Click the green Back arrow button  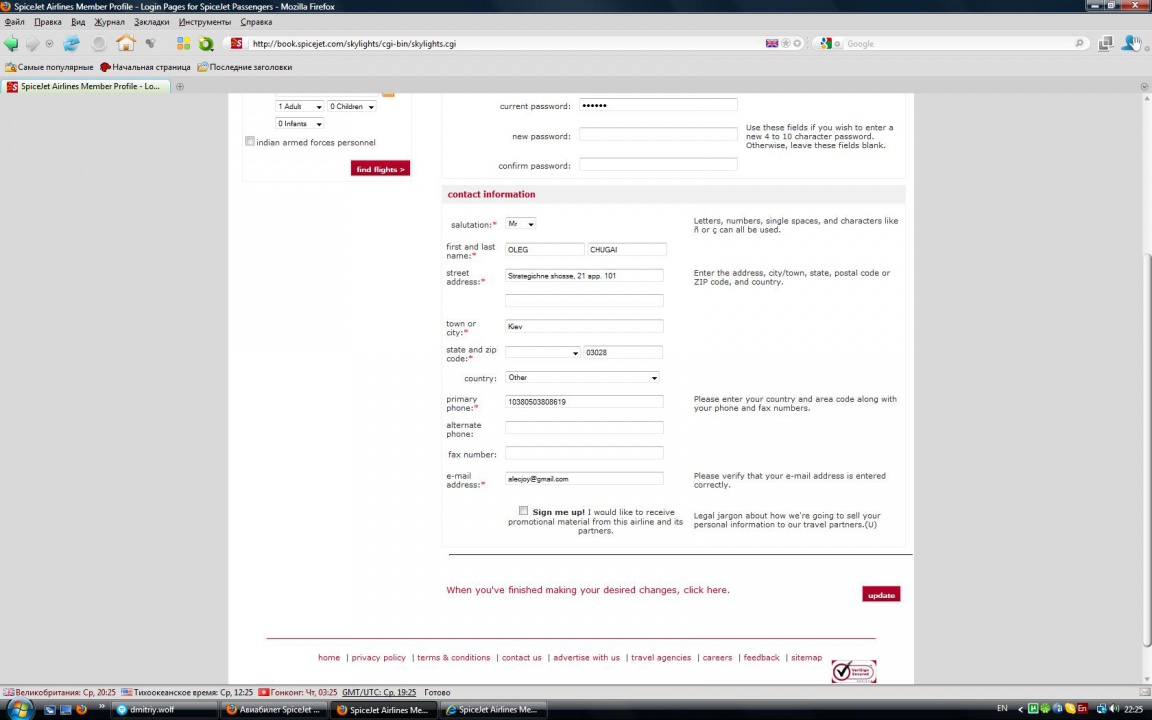pyautogui.click(x=11, y=43)
